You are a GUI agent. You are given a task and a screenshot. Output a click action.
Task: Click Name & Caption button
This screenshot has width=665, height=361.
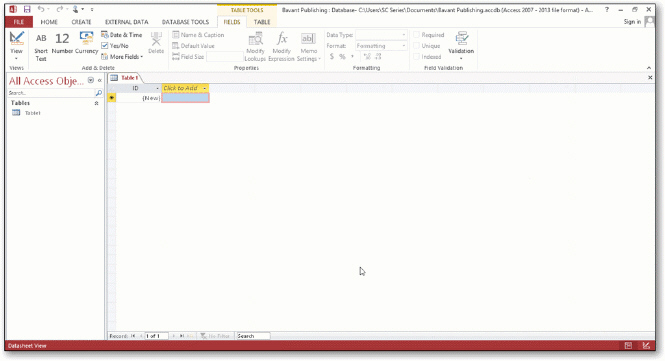coord(198,35)
